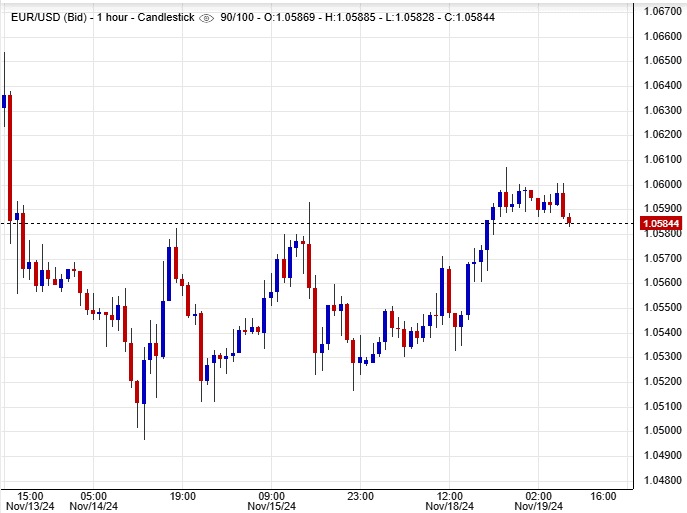
Task: Click the 1.05000 price axis label
Action: click(x=661, y=431)
